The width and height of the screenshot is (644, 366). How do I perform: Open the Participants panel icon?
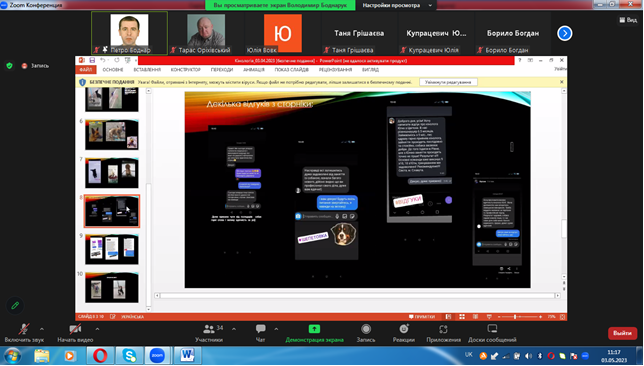point(209,329)
